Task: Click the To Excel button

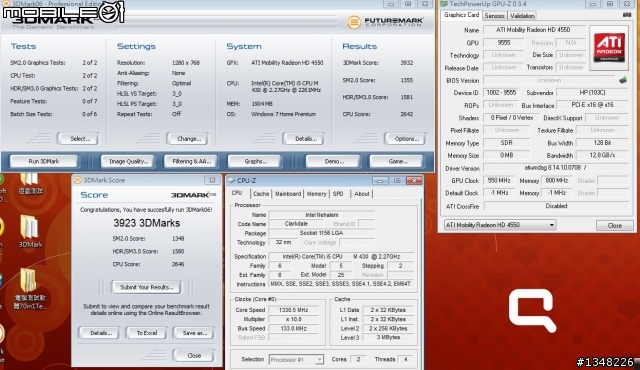Action: [x=147, y=333]
